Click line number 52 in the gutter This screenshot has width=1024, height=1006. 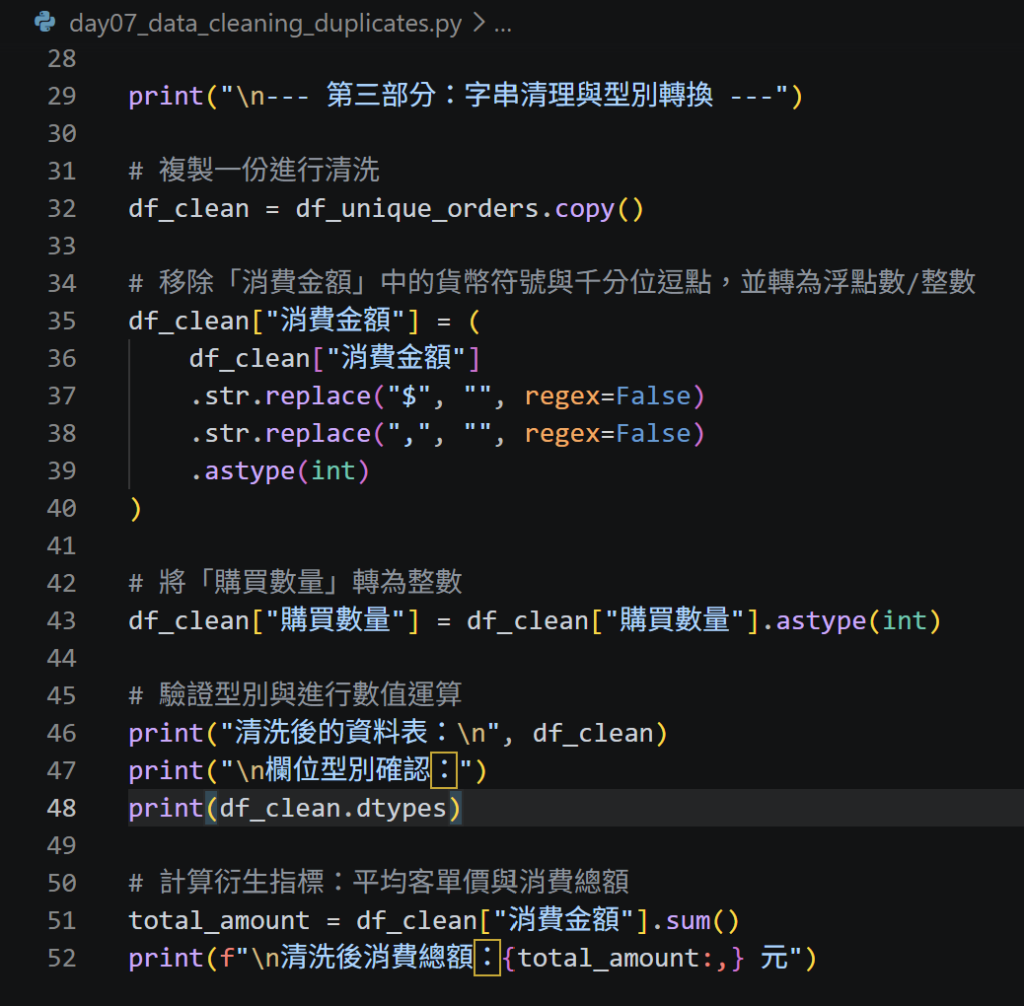coord(62,958)
